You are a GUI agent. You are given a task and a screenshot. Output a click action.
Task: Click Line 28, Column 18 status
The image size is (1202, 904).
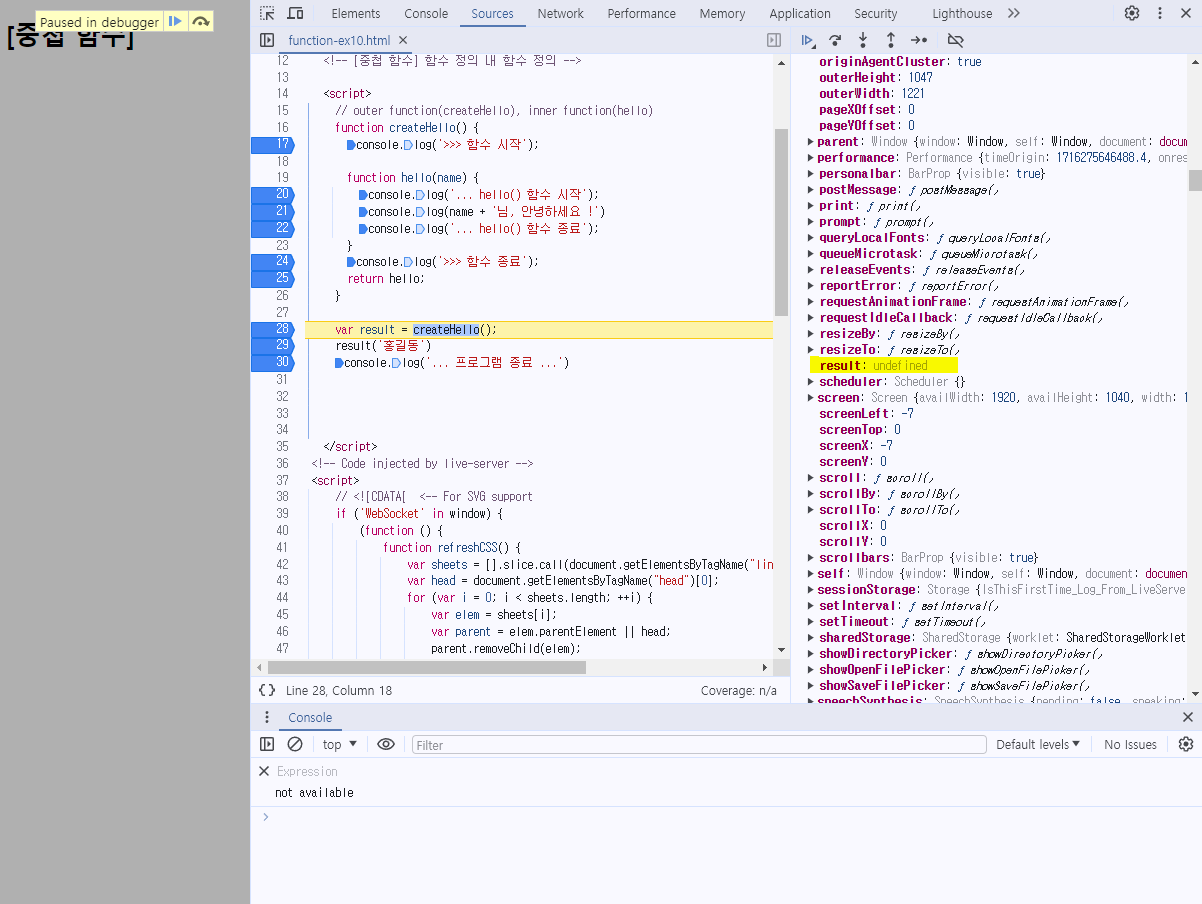(339, 691)
